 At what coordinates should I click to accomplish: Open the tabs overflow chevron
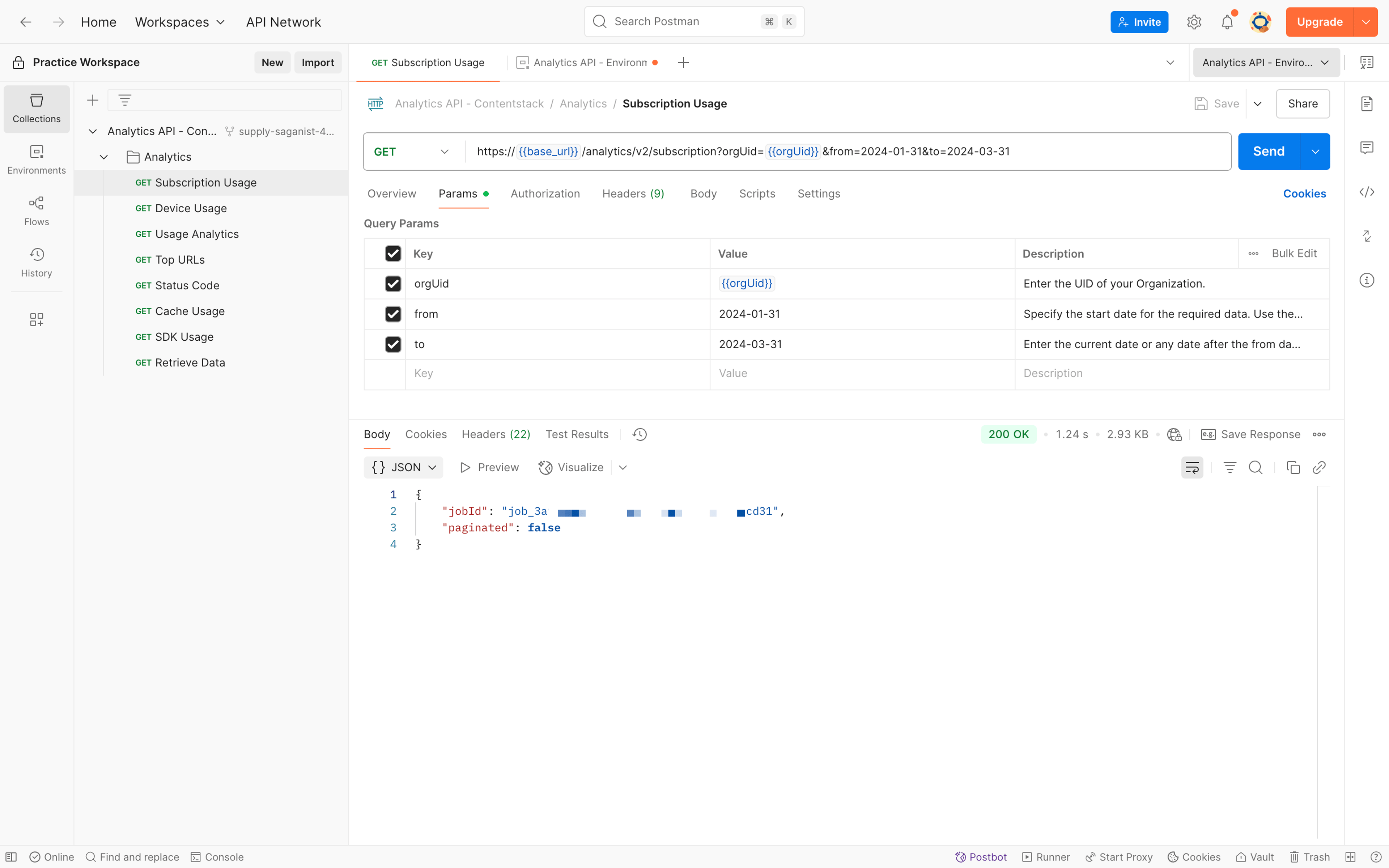(1170, 63)
